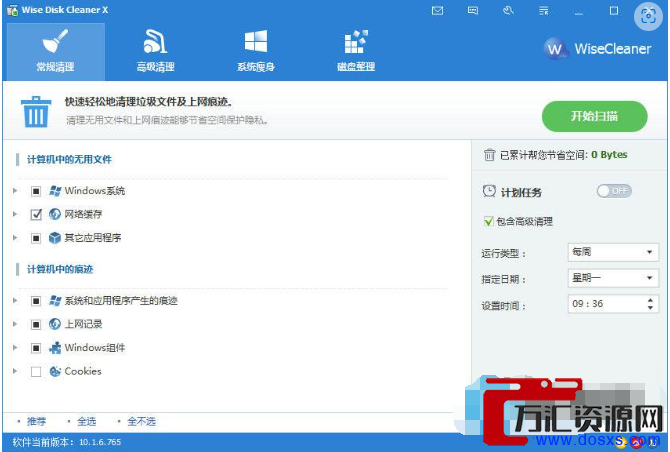The height and width of the screenshot is (452, 670).
Task: Click the round screenshot capture icon
Action: (x=648, y=17)
